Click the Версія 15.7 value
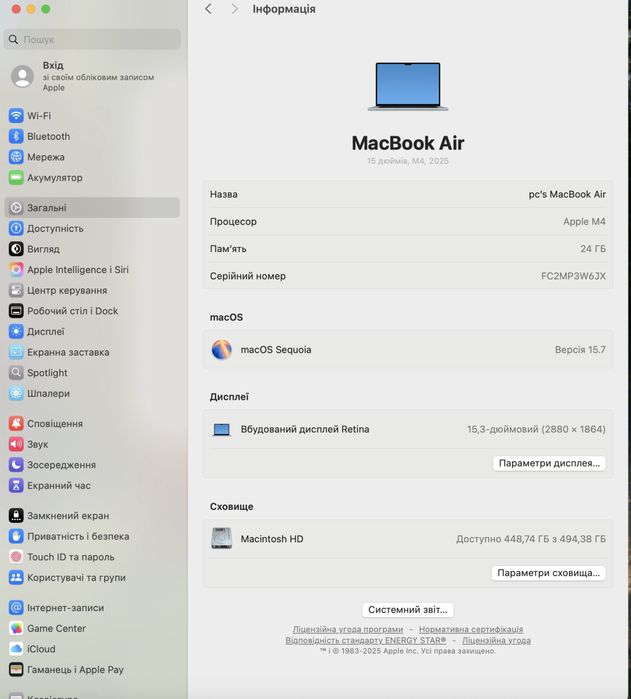 click(x=580, y=350)
